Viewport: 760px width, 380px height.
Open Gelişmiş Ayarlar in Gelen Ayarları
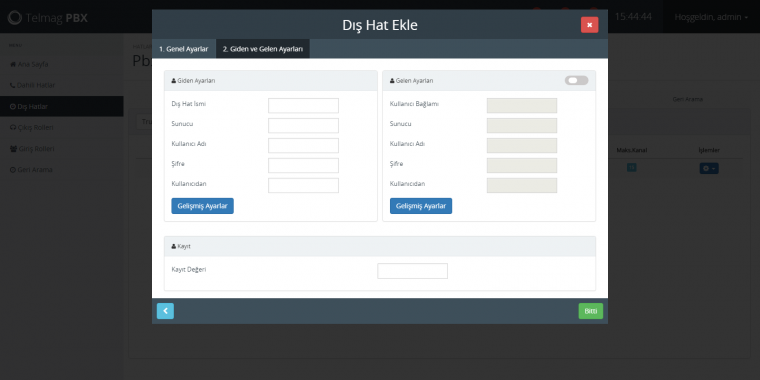421,206
